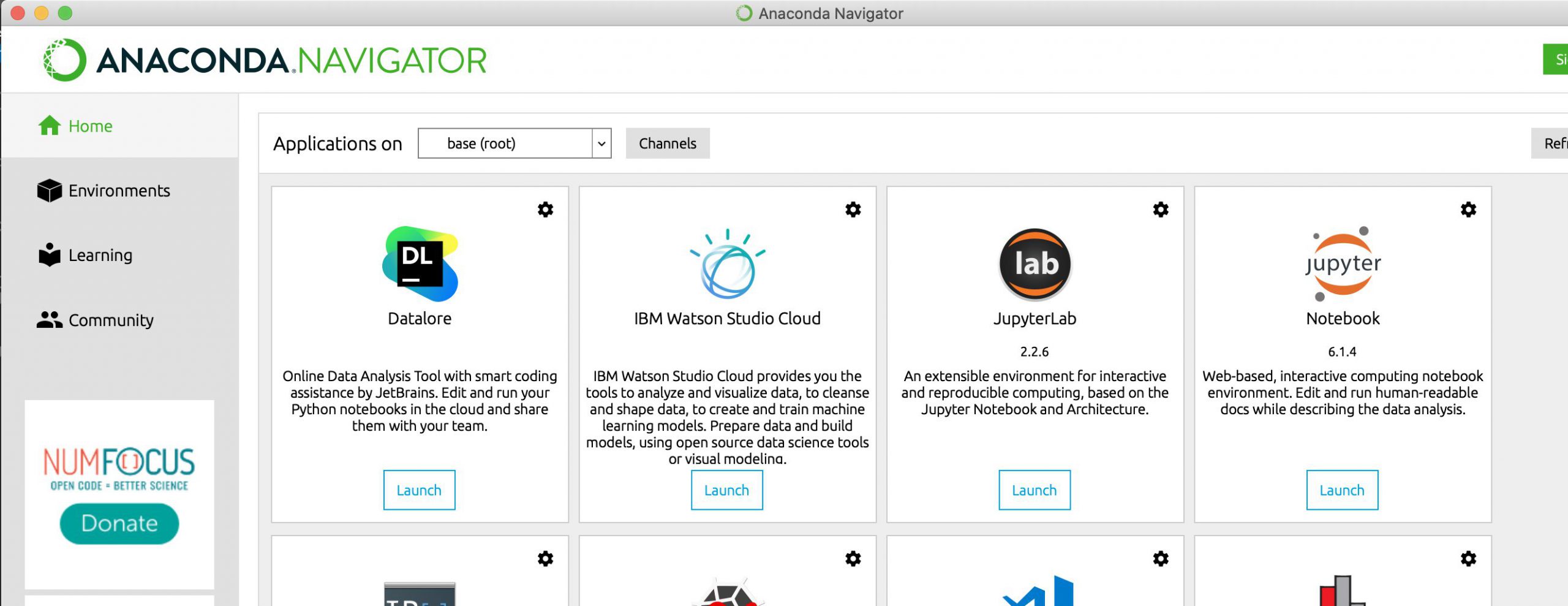Click the Notebook version 6.1.4 text
The image size is (1568, 606).
1342,352
